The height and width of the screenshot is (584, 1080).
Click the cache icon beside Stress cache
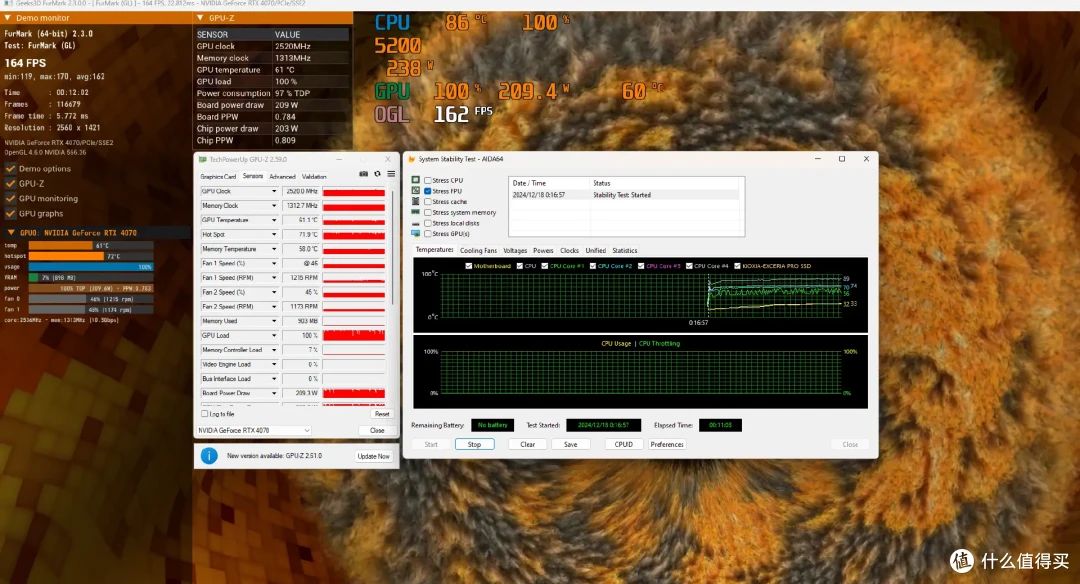(415, 201)
